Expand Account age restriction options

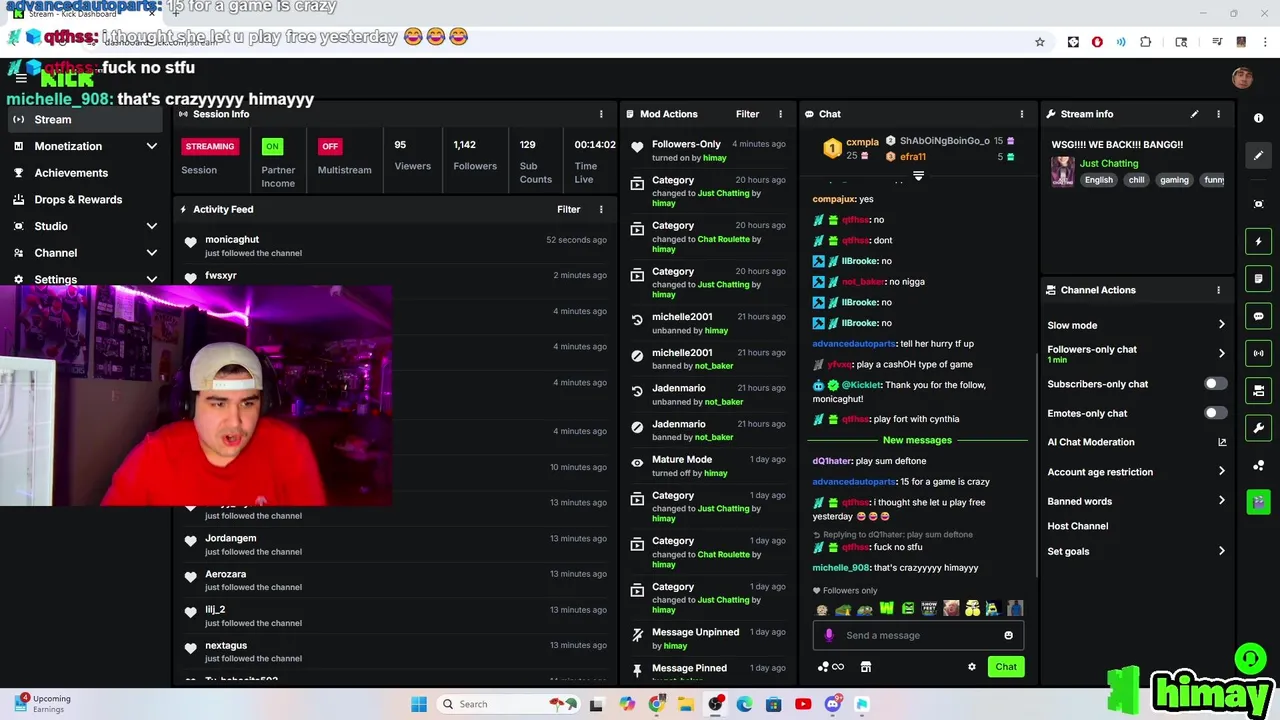coord(1221,472)
